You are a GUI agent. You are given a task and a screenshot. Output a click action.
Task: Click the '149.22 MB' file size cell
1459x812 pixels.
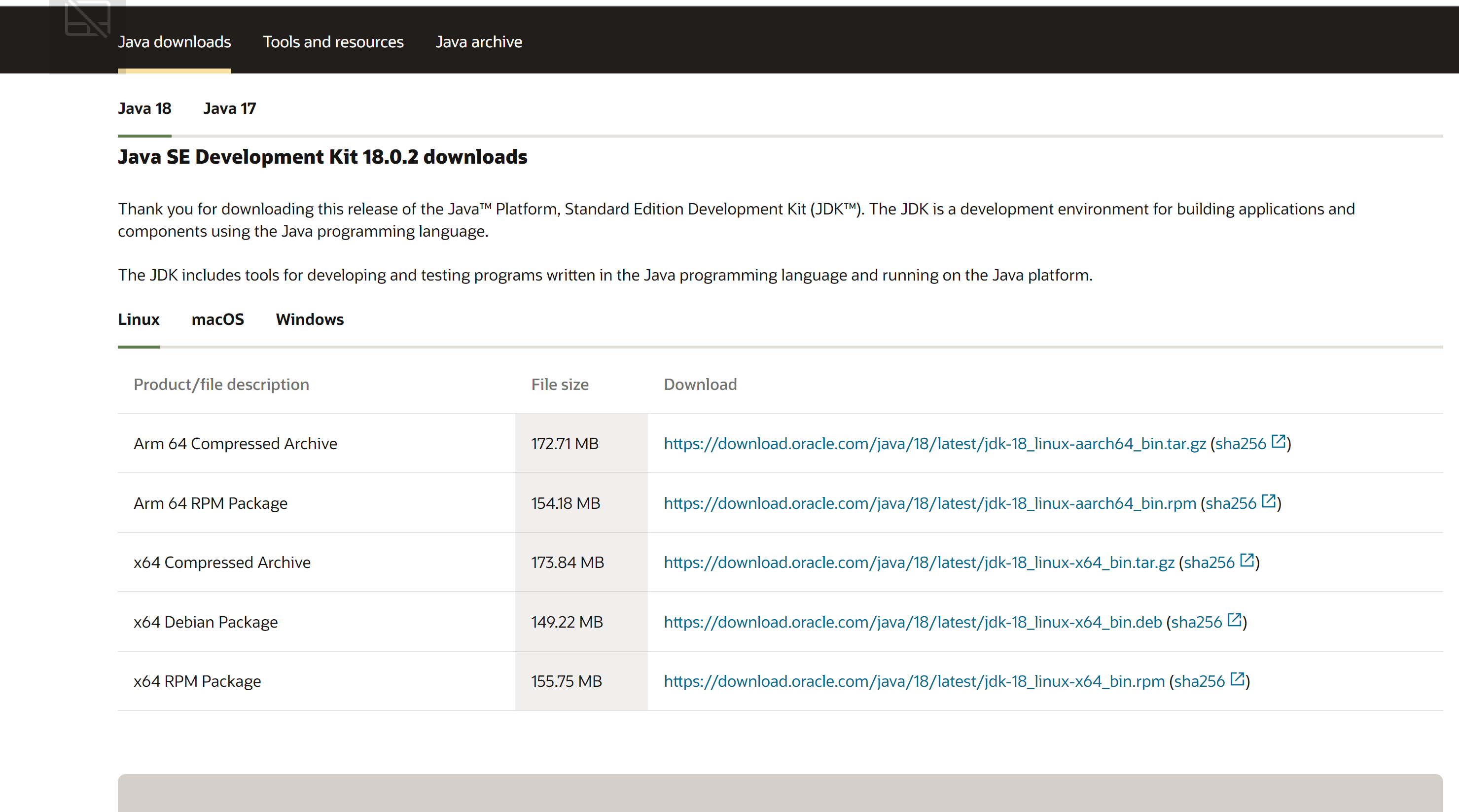click(582, 622)
